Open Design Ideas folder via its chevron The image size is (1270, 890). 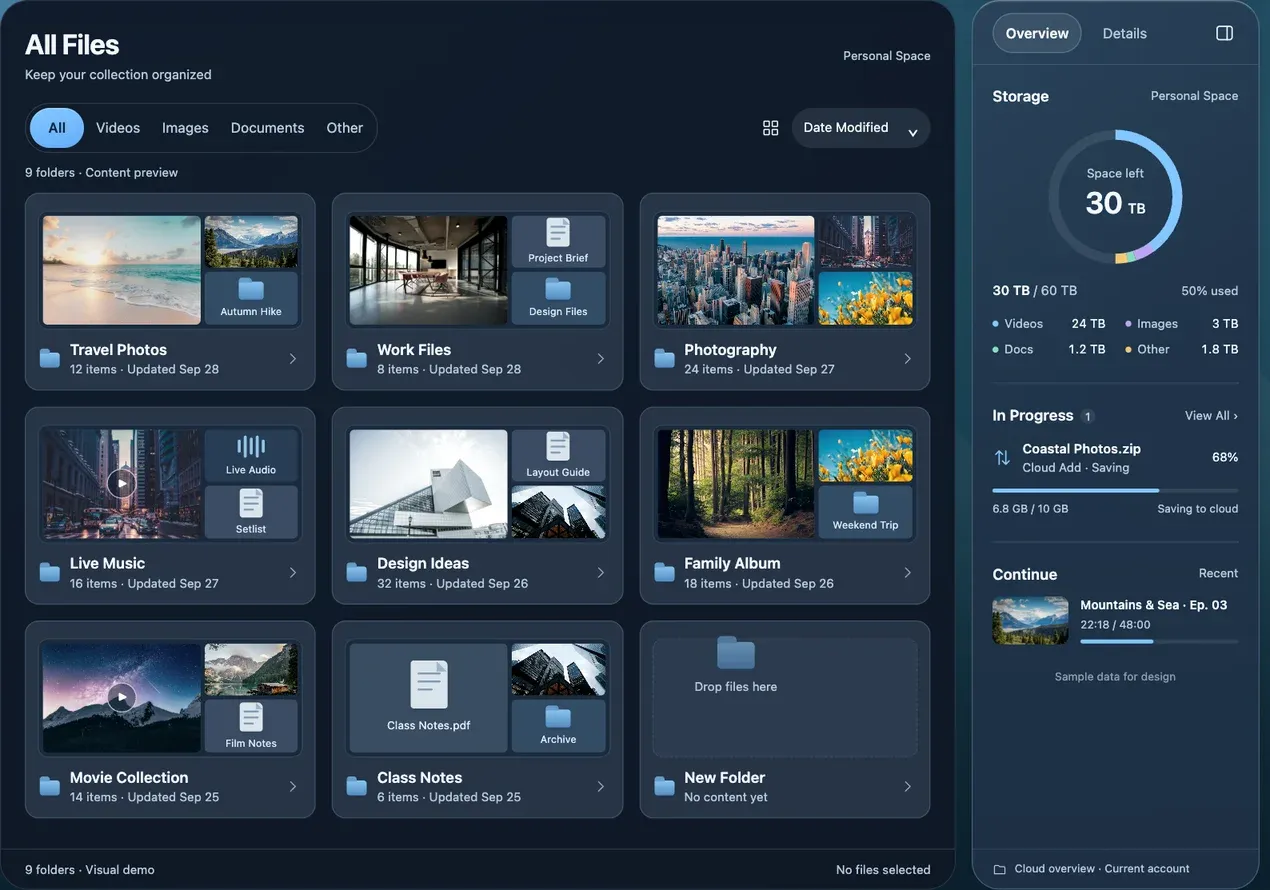click(601, 573)
